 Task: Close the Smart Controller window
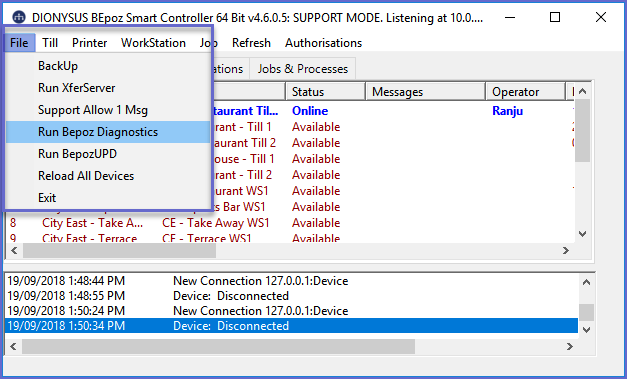click(601, 17)
